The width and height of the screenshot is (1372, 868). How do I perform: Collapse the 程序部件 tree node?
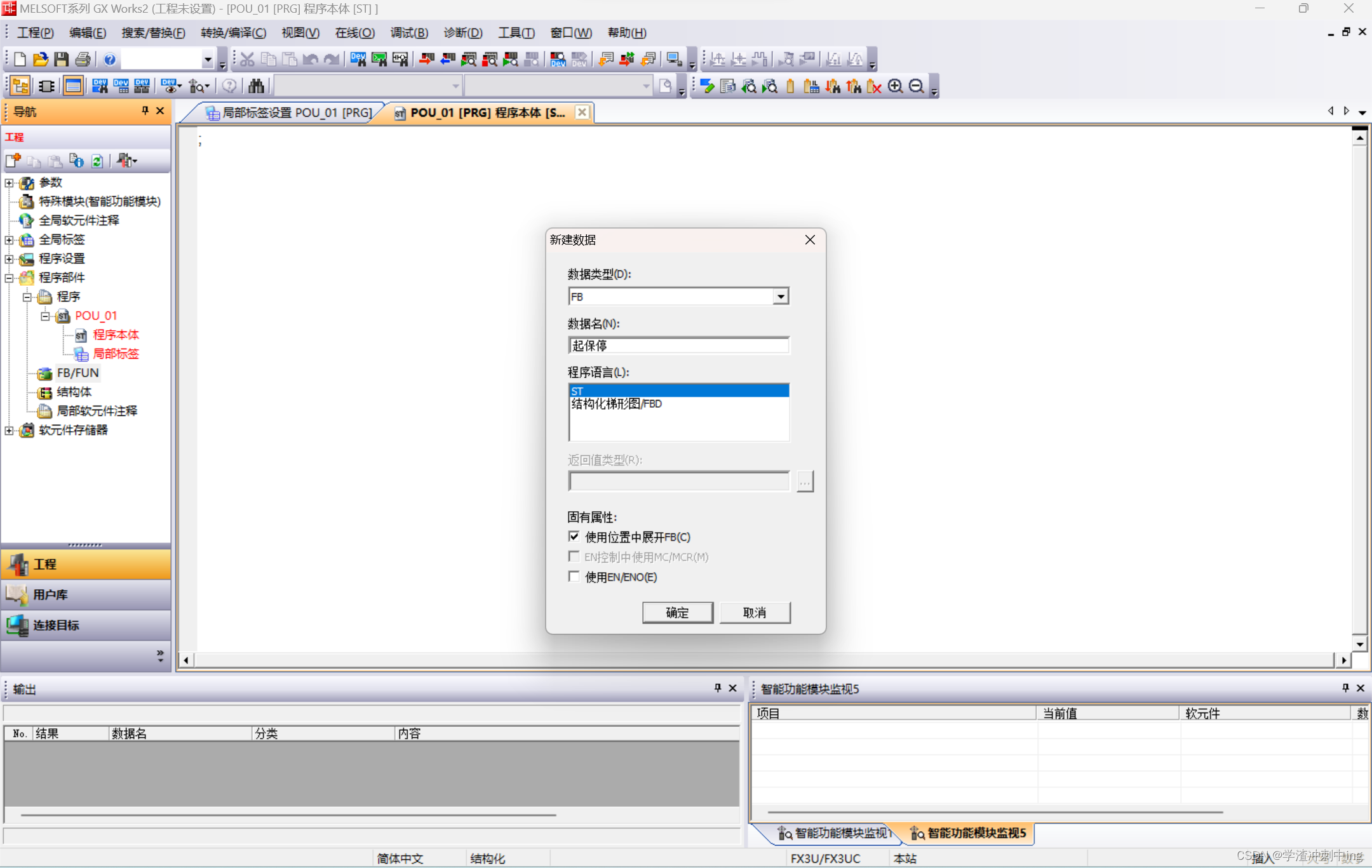9,277
